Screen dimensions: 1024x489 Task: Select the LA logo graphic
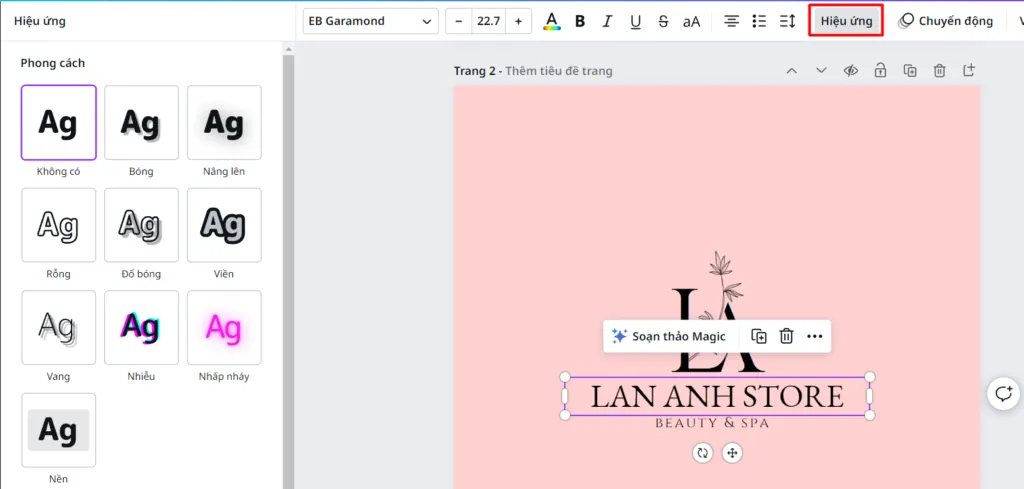[717, 311]
